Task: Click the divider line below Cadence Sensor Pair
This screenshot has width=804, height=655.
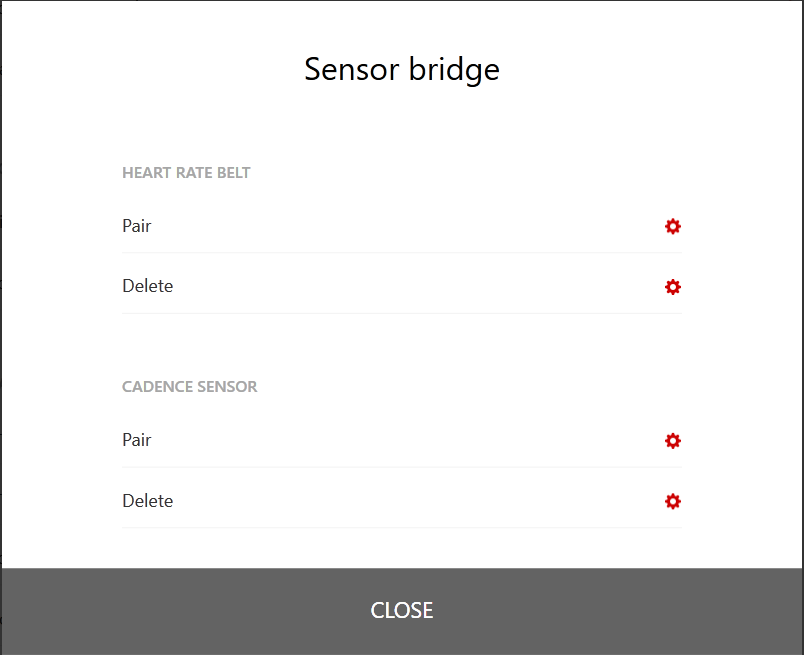Action: 402,467
